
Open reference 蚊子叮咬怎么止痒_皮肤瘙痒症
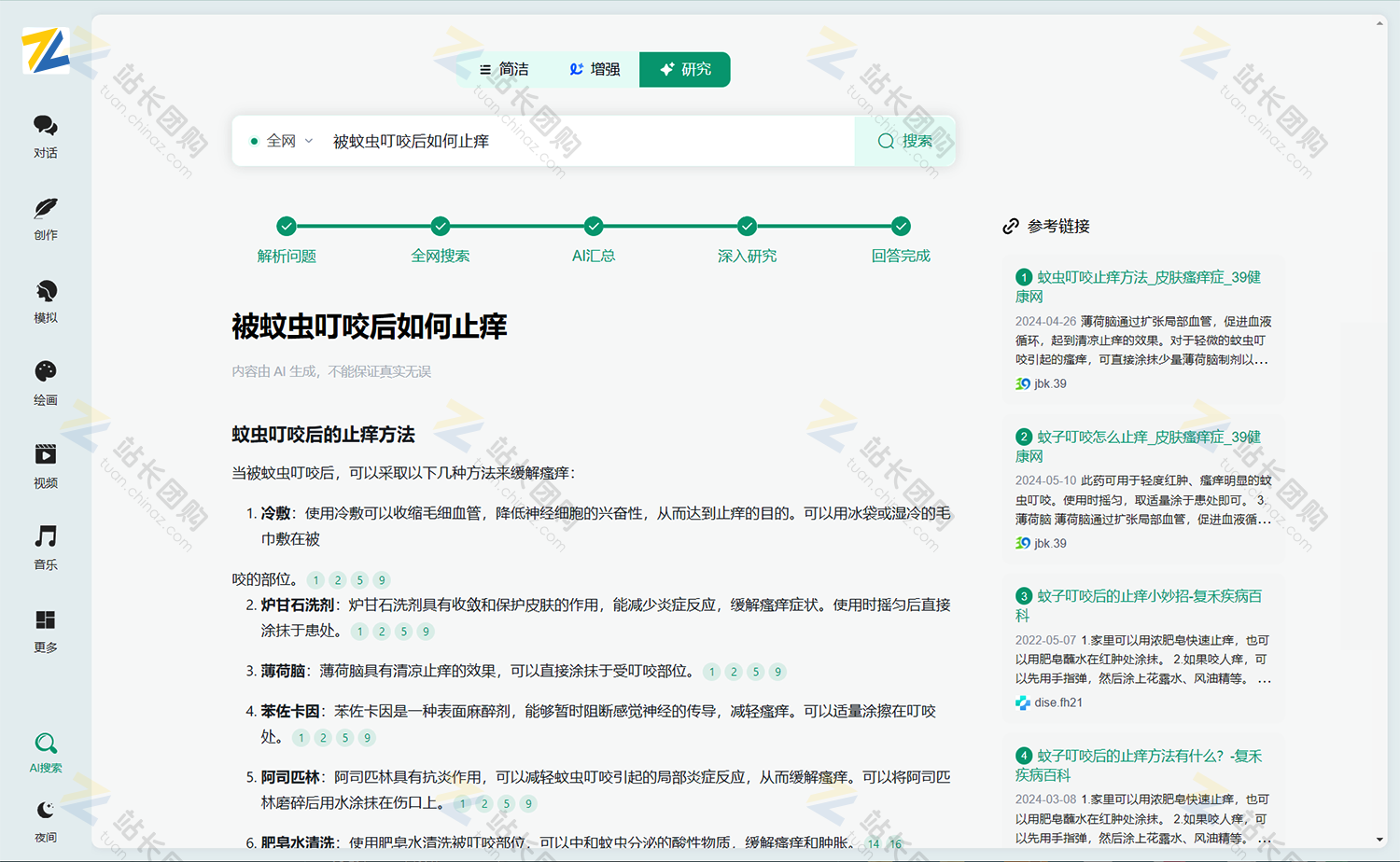(x=1139, y=446)
